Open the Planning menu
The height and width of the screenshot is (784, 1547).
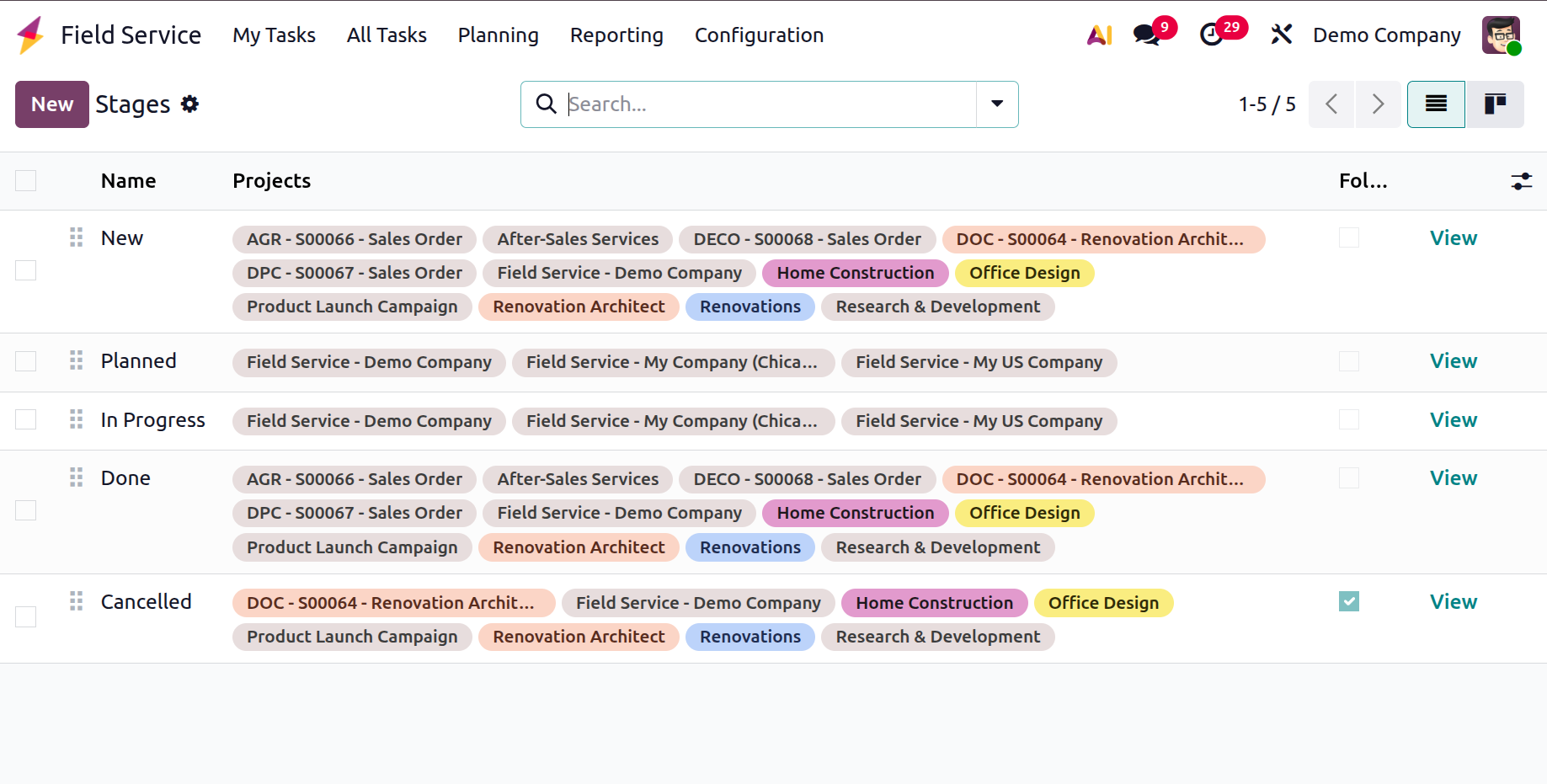498,35
